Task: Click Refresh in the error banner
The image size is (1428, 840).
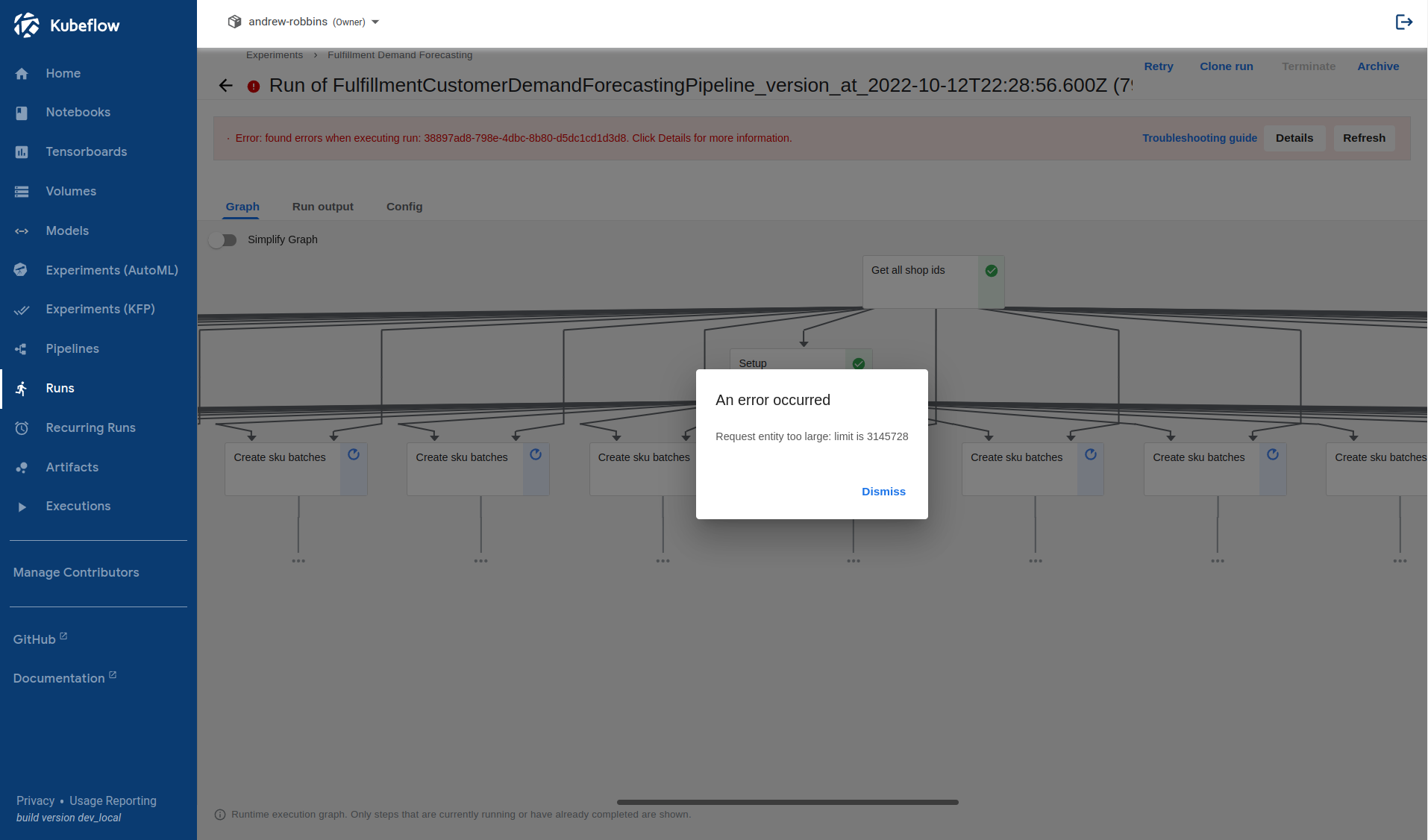Action: tap(1364, 138)
